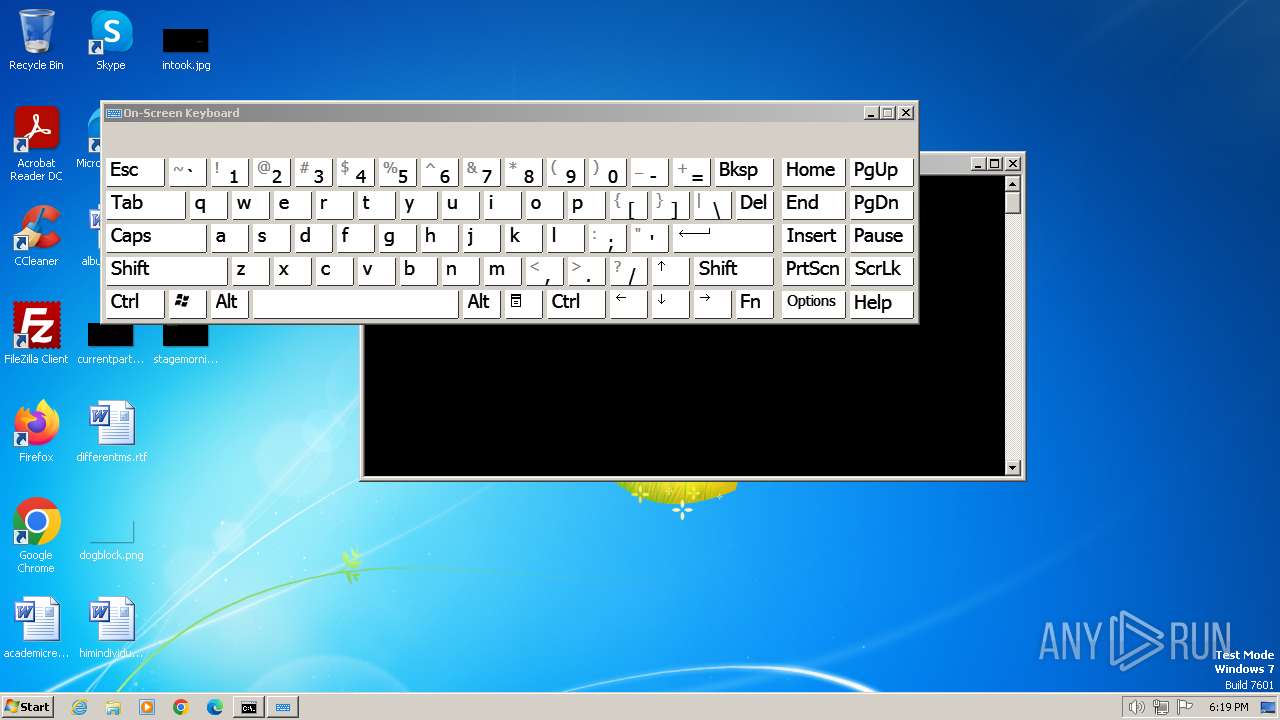
Task: Select the academicre... Word document icon
Action: coord(36,628)
